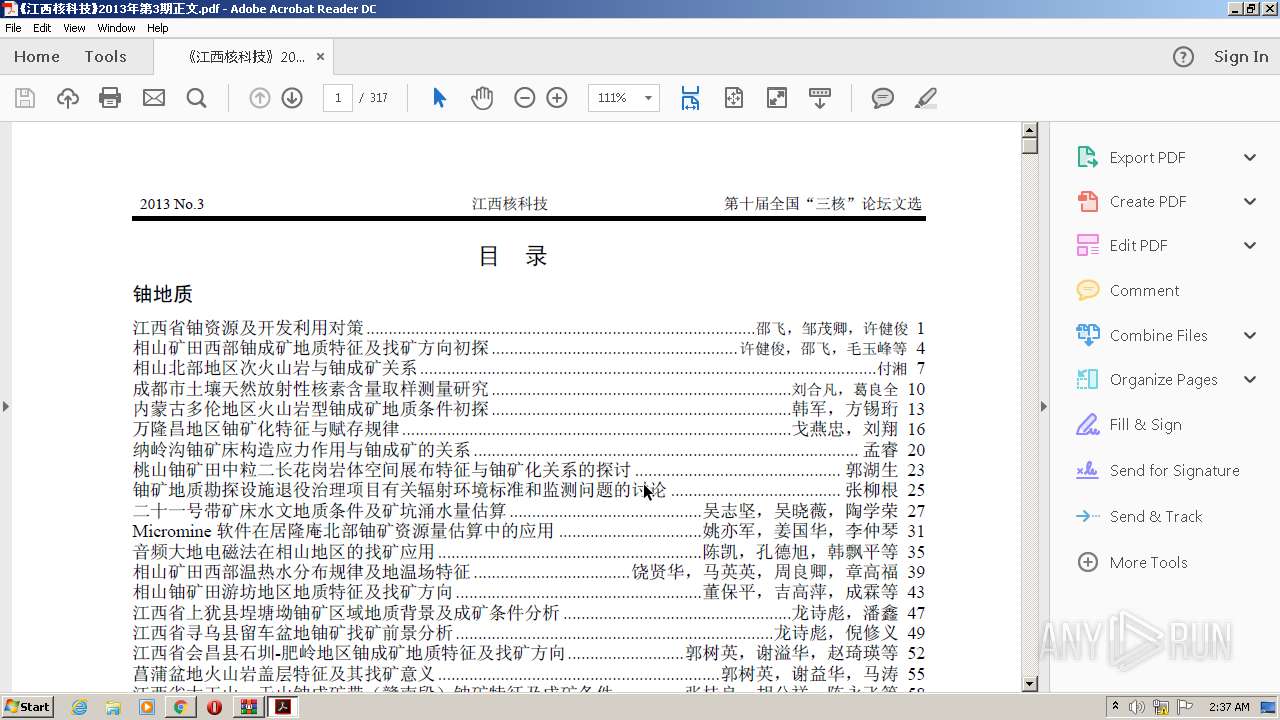Zoom in with plus icon
1280x720 pixels.
(x=557, y=98)
